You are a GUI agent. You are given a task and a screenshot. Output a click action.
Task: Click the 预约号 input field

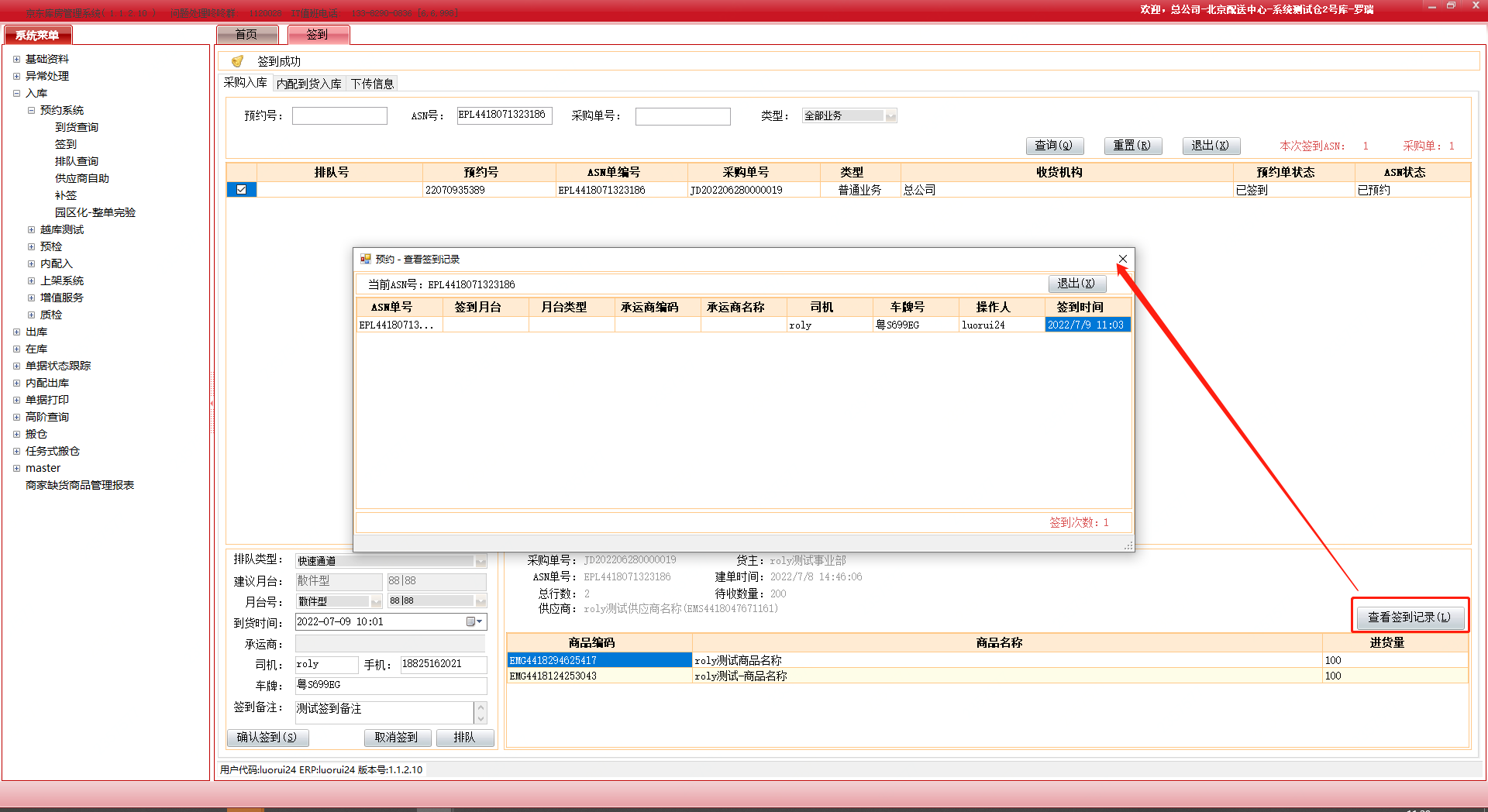[x=339, y=116]
